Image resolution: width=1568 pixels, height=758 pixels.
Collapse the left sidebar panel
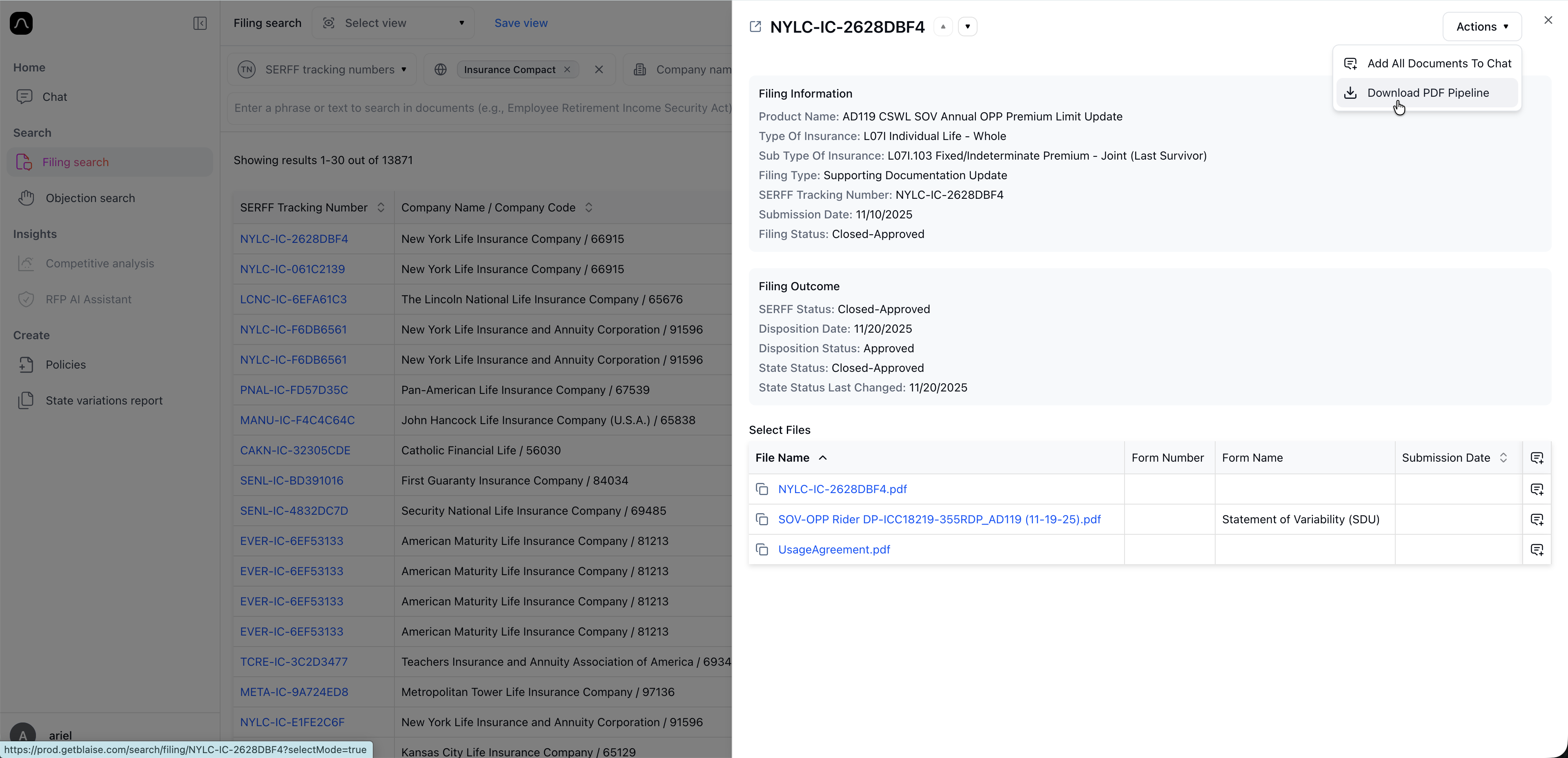click(200, 23)
